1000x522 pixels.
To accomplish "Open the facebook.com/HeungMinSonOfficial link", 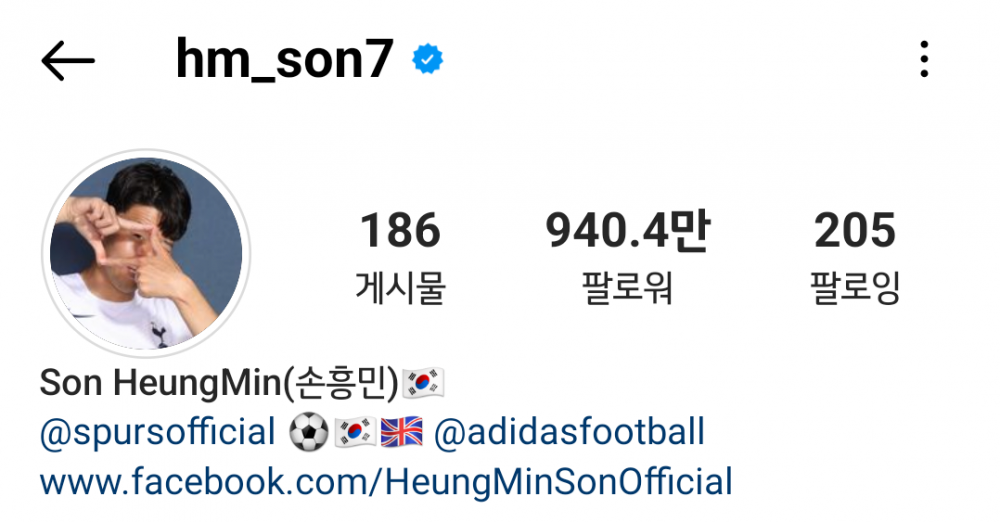I will 386,482.
